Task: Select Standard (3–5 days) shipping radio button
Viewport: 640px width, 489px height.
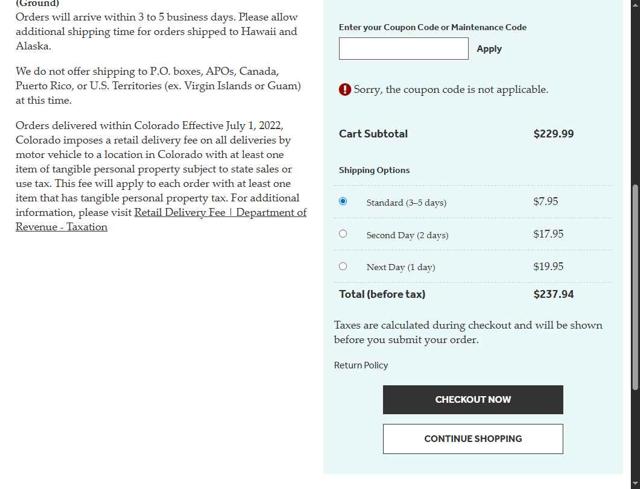Action: [x=343, y=201]
